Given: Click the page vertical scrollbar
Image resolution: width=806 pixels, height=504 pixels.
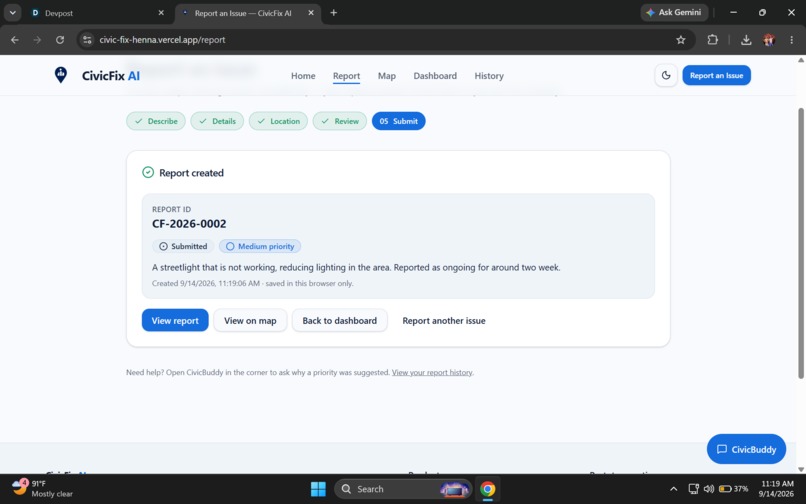Looking at the screenshot, I should point(800,243).
